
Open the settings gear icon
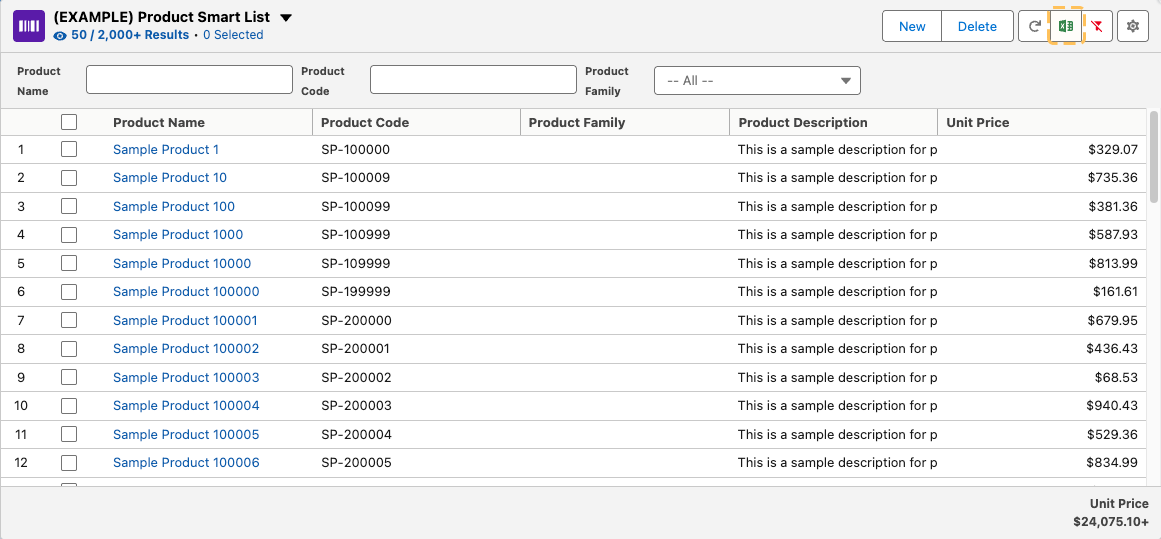tap(1133, 27)
